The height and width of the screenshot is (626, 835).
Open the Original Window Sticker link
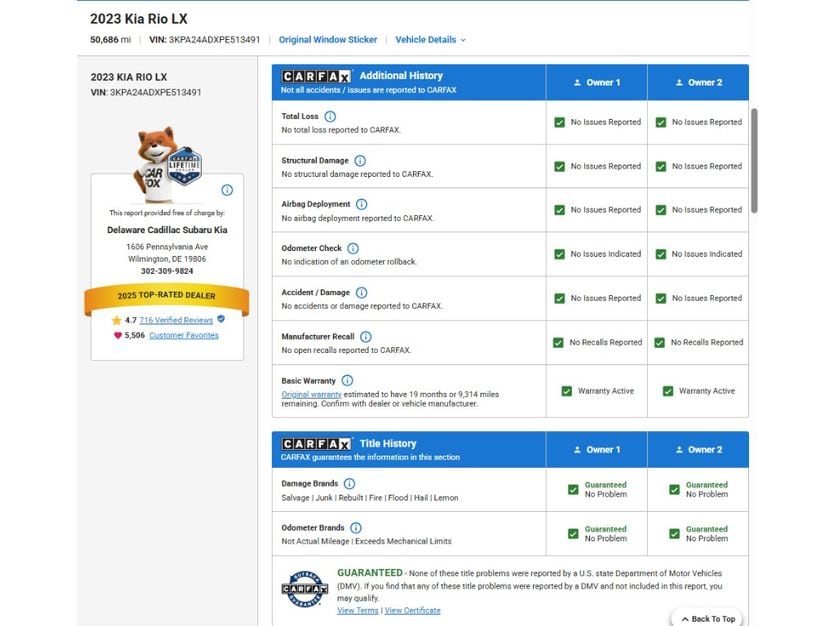click(328, 39)
